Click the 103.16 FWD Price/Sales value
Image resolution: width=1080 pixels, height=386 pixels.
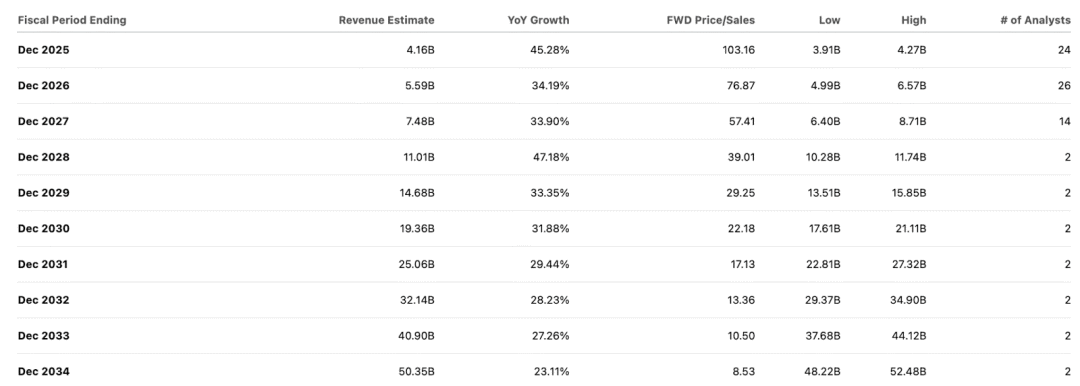tap(739, 50)
